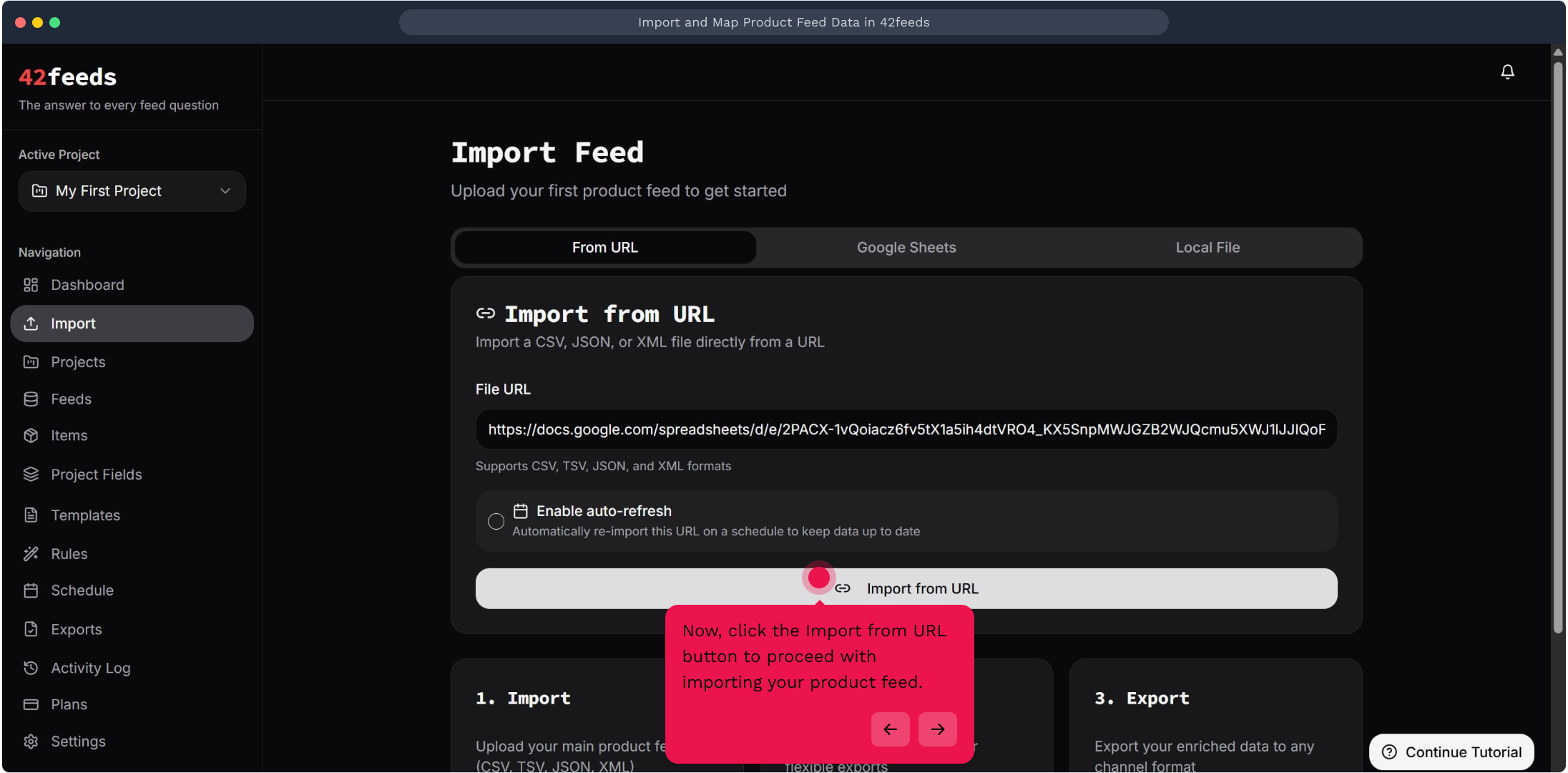Screen dimensions: 1568x773
Task: Click the Rules magic wand icon
Action: point(31,553)
